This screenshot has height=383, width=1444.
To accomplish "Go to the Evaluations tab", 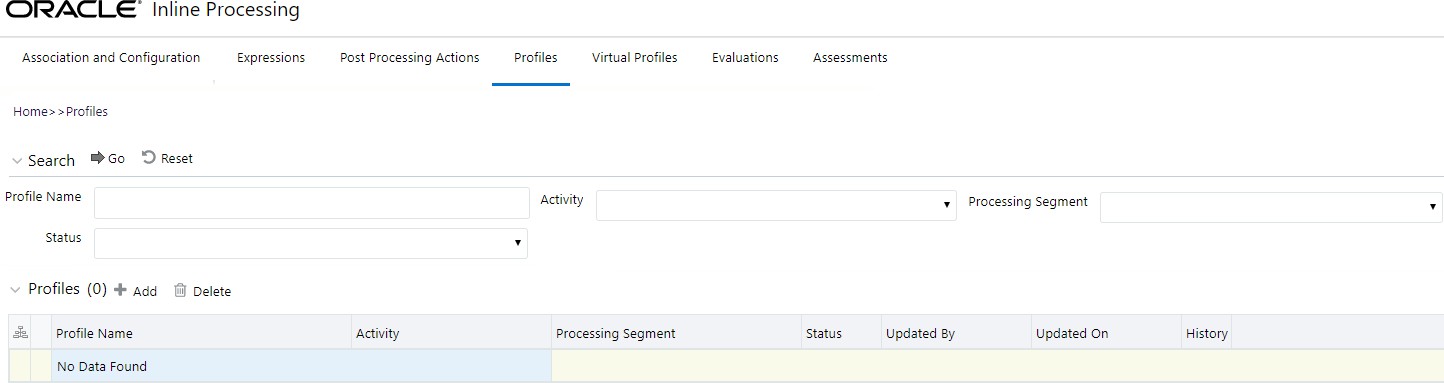I will (x=745, y=58).
